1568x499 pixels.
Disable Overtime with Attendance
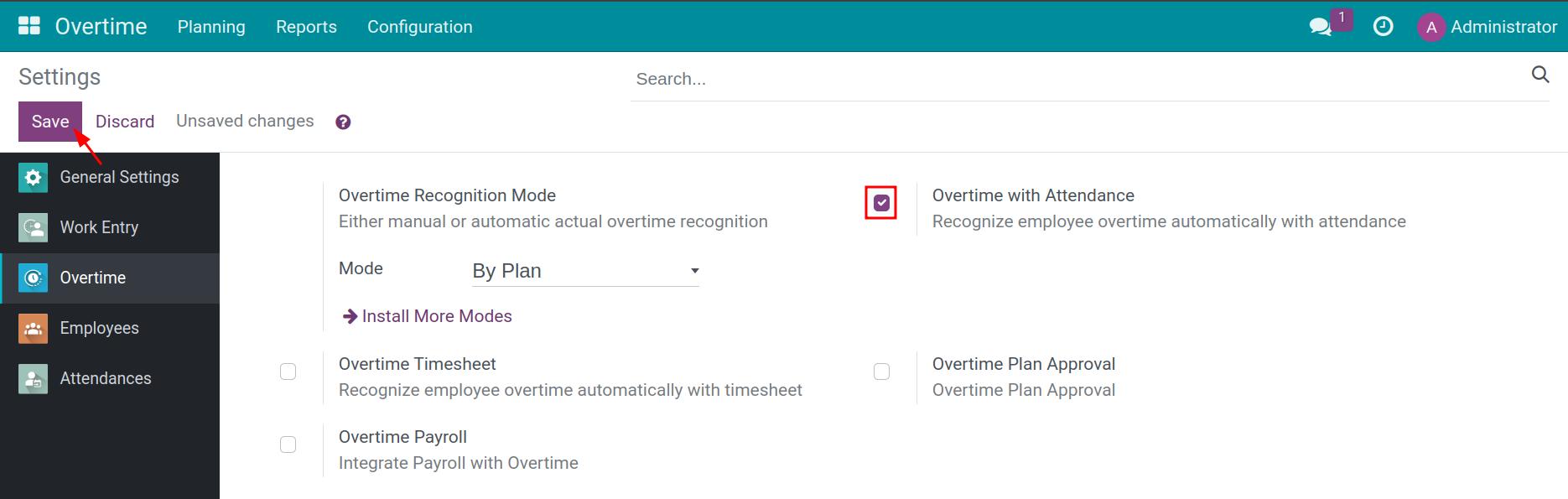click(881, 201)
